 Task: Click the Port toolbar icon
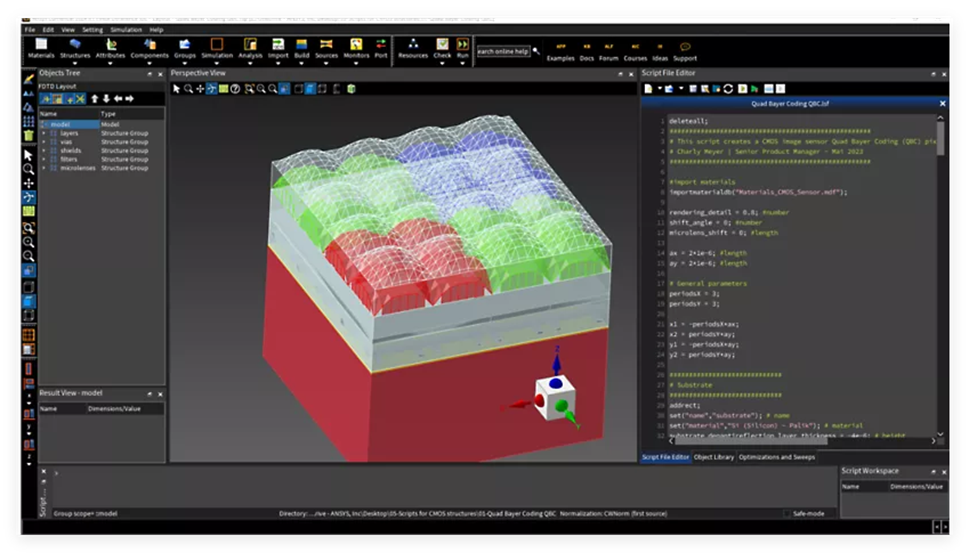381,44
